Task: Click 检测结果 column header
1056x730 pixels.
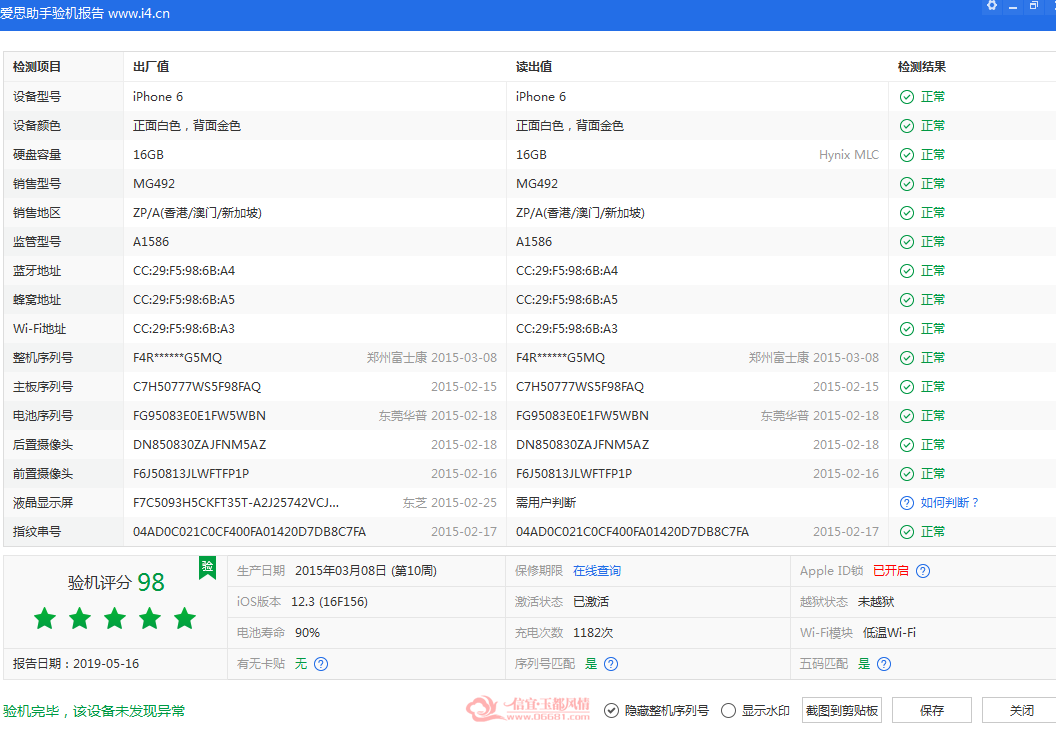Action: pyautogui.click(x=922, y=67)
